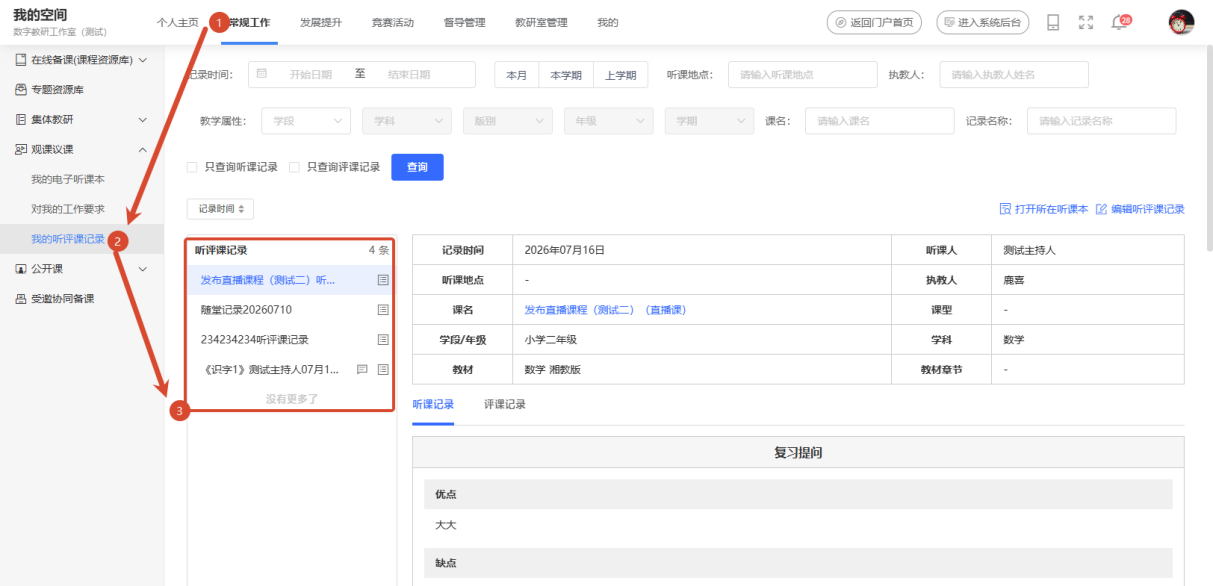Open the 学科 dropdown

click(x=407, y=121)
